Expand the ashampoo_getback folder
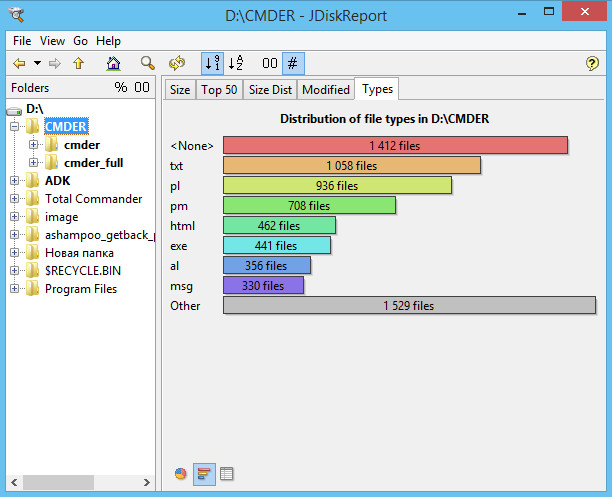Viewport: 612px width, 497px height. [x=14, y=234]
